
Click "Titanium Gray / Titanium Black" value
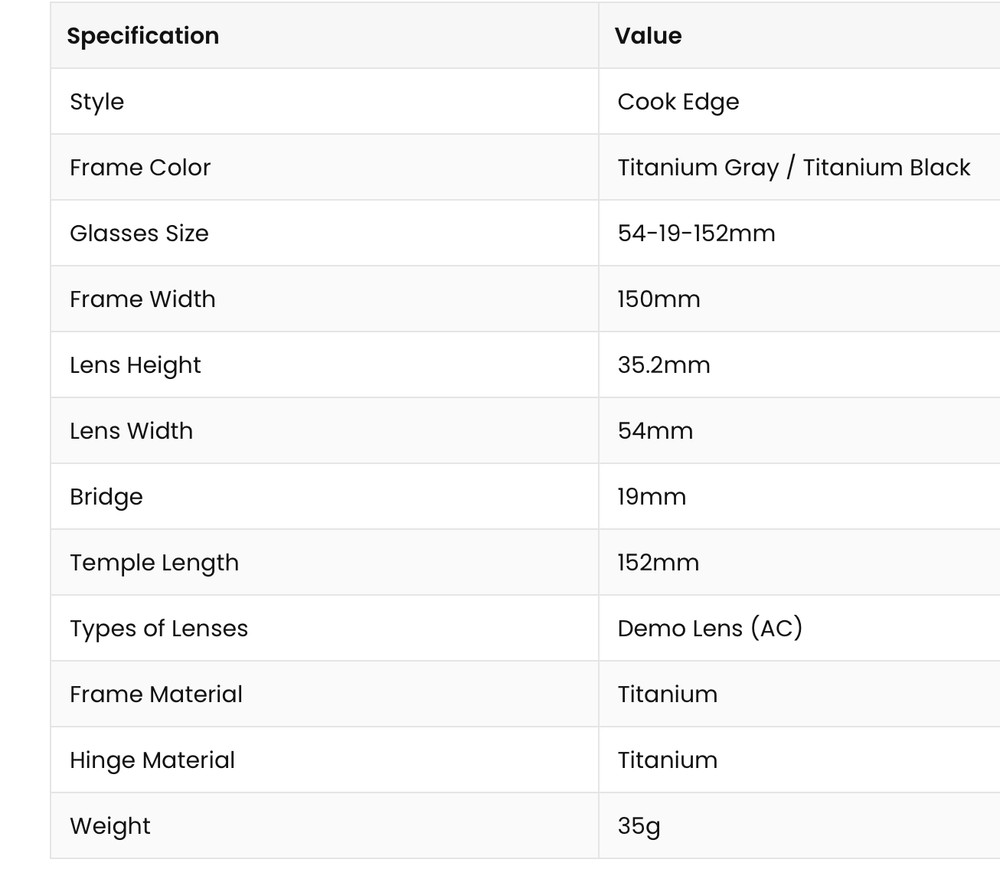[x=793, y=168]
